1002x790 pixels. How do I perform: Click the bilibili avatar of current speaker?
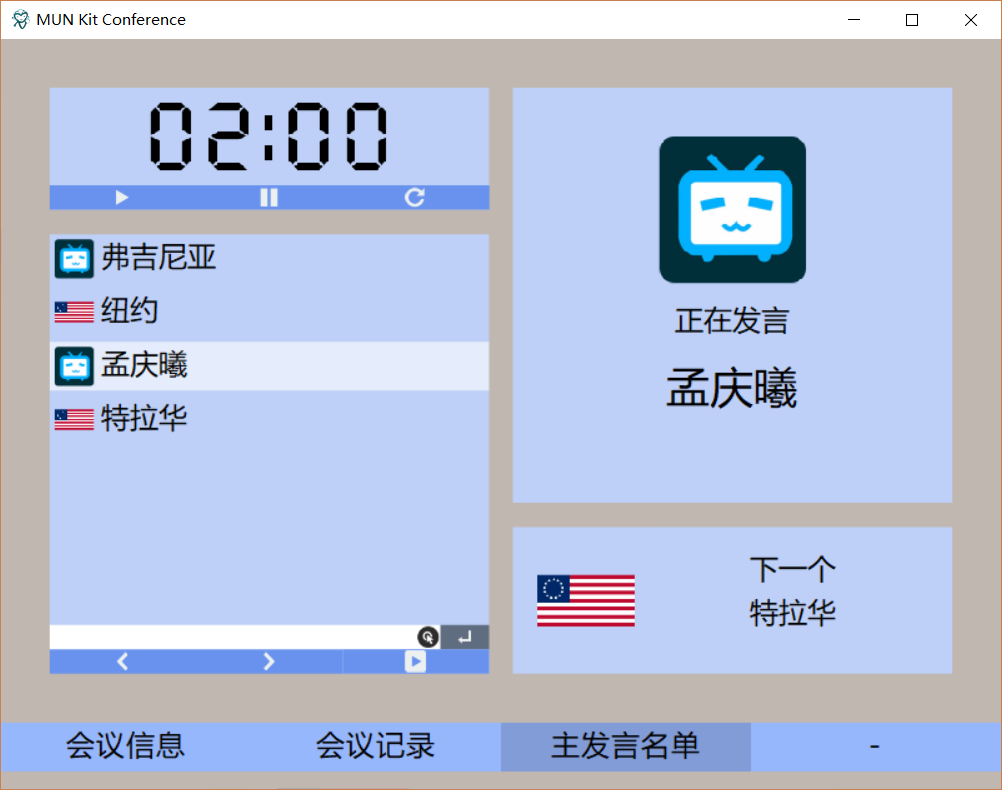(731, 208)
